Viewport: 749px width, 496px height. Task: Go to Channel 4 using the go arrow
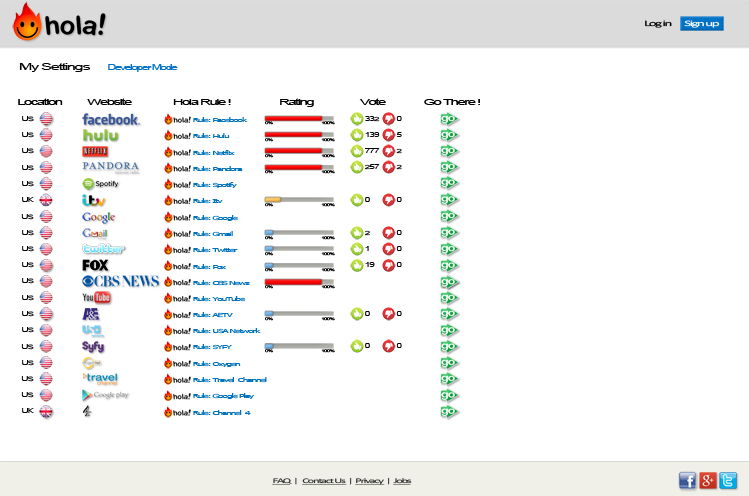click(x=449, y=411)
